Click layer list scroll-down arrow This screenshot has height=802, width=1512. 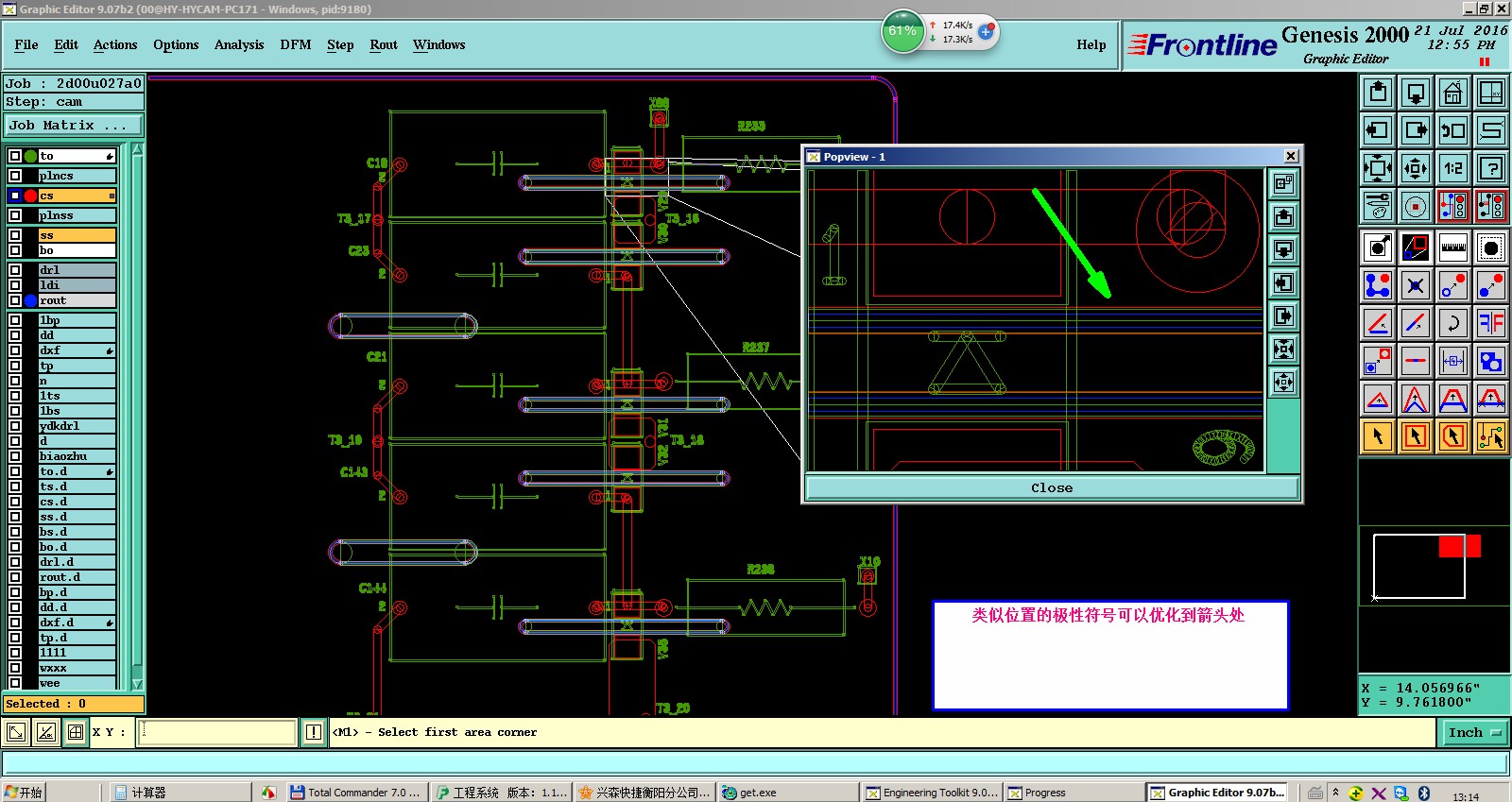click(x=137, y=684)
